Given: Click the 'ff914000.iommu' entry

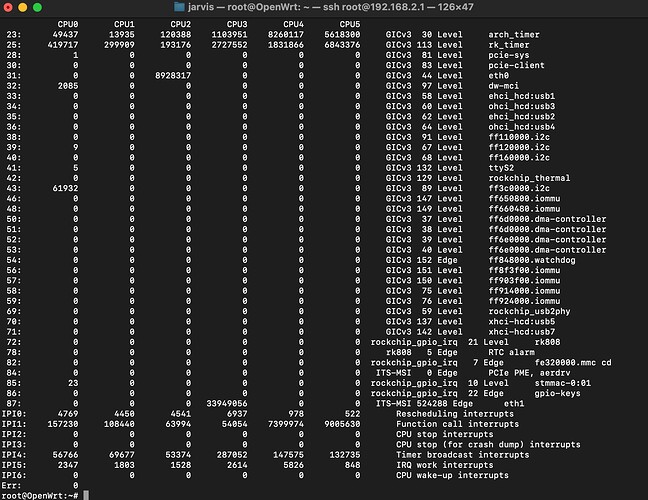Looking at the screenshot, I should click(524, 291).
